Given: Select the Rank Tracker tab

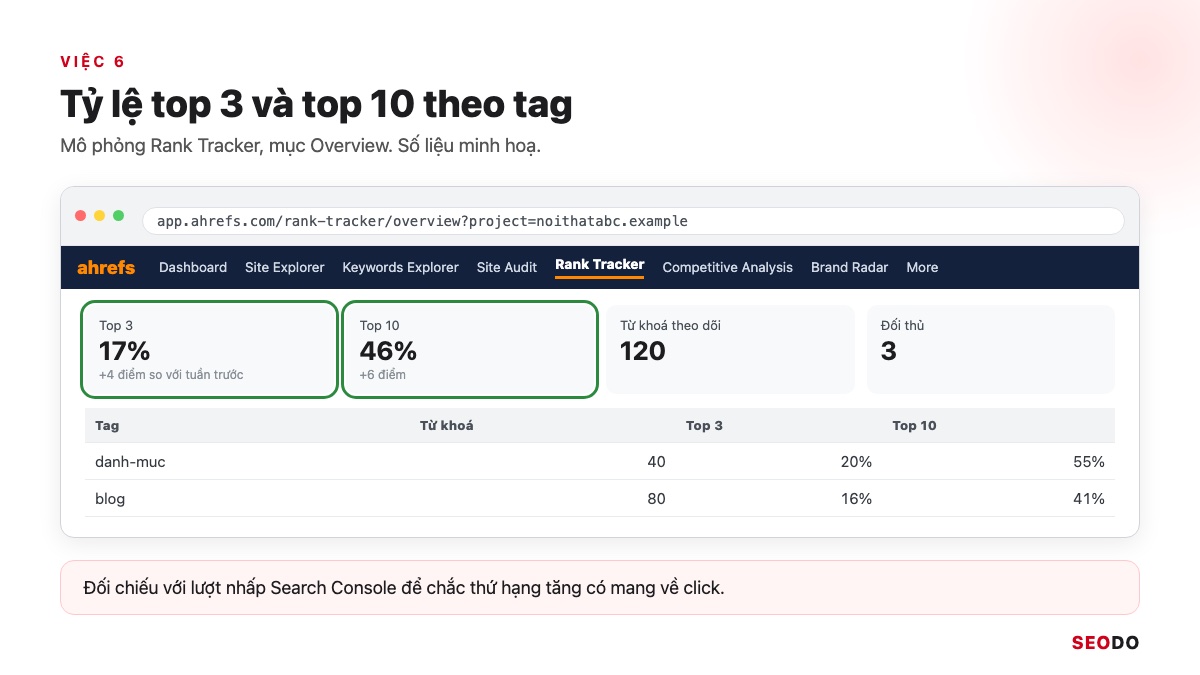Looking at the screenshot, I should [600, 265].
